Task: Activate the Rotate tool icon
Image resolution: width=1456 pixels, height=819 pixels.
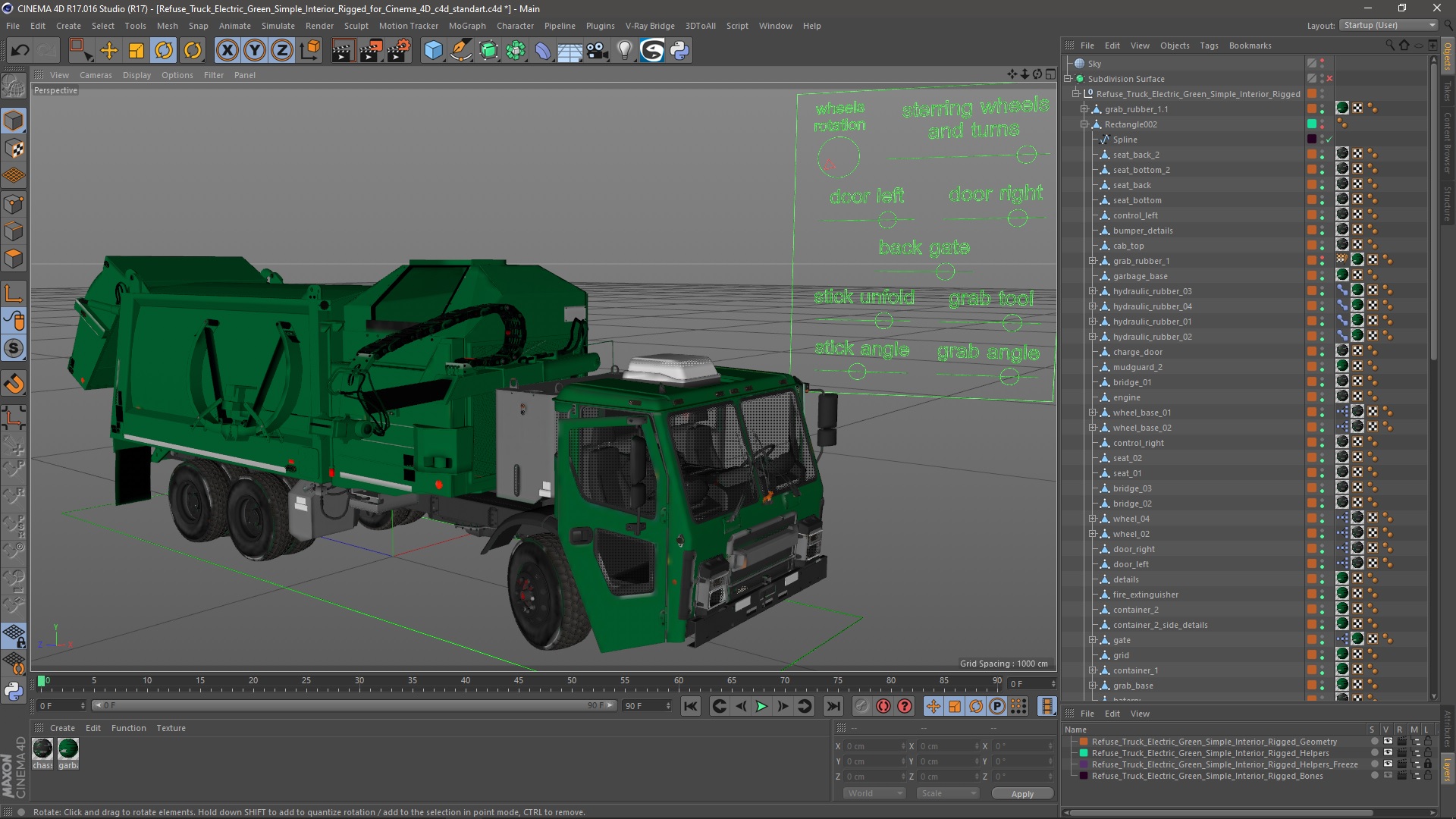Action: tap(164, 51)
